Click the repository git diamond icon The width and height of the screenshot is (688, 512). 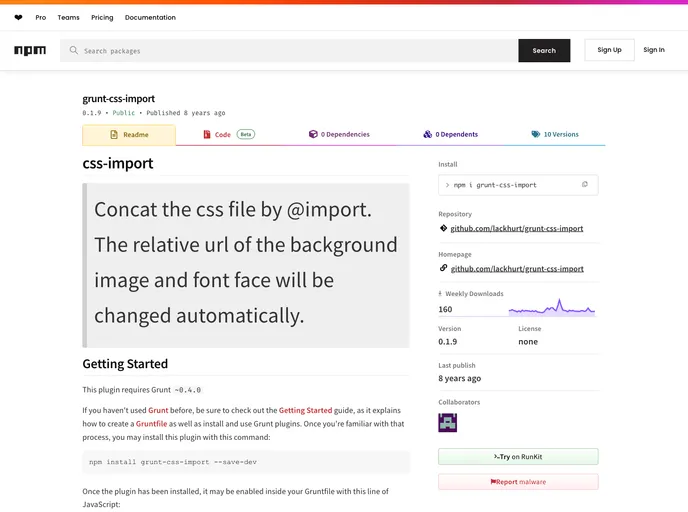pos(443,228)
